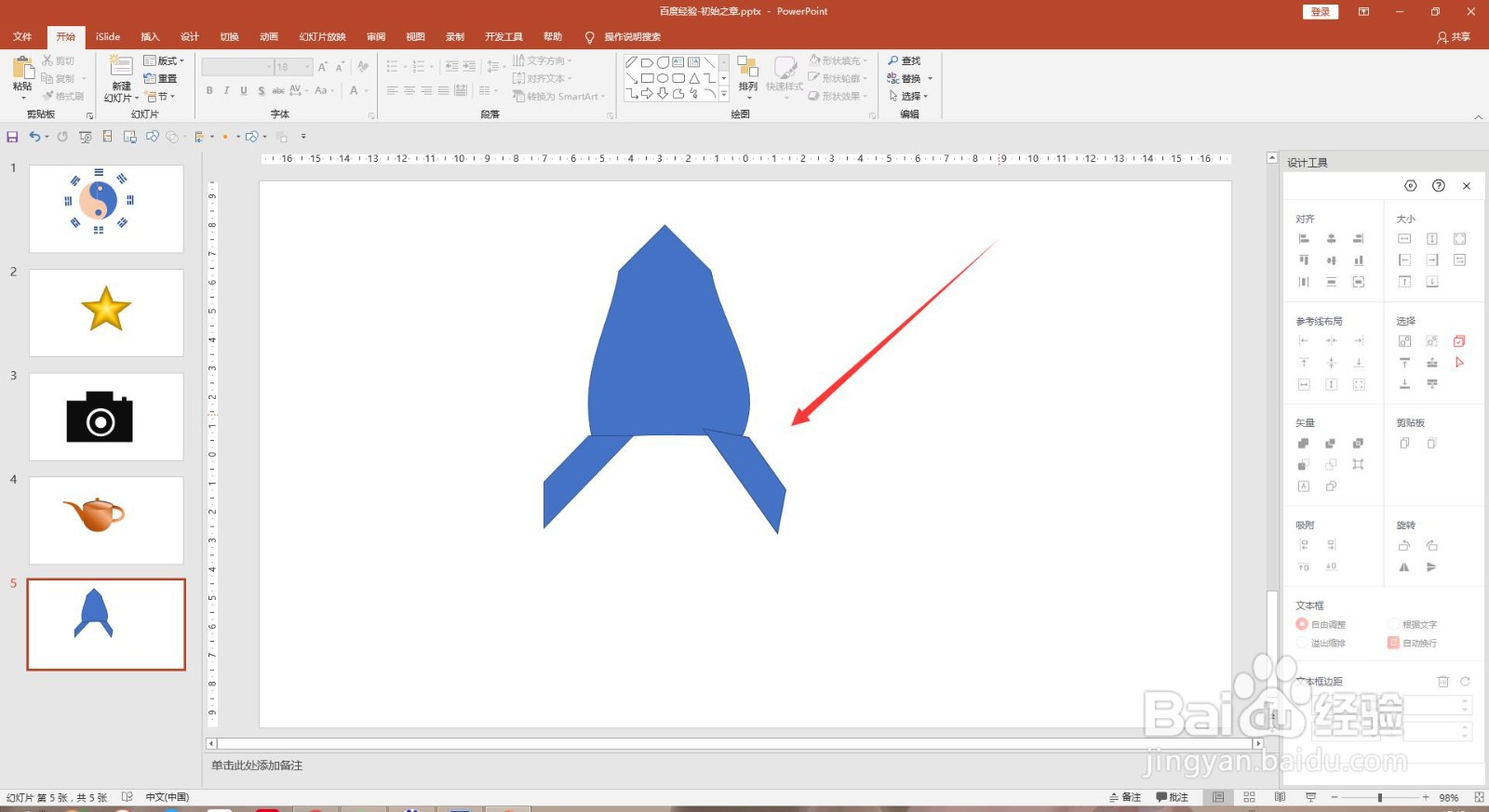Select 自由调整 radio option
The image size is (1489, 812).
pyautogui.click(x=1302, y=624)
